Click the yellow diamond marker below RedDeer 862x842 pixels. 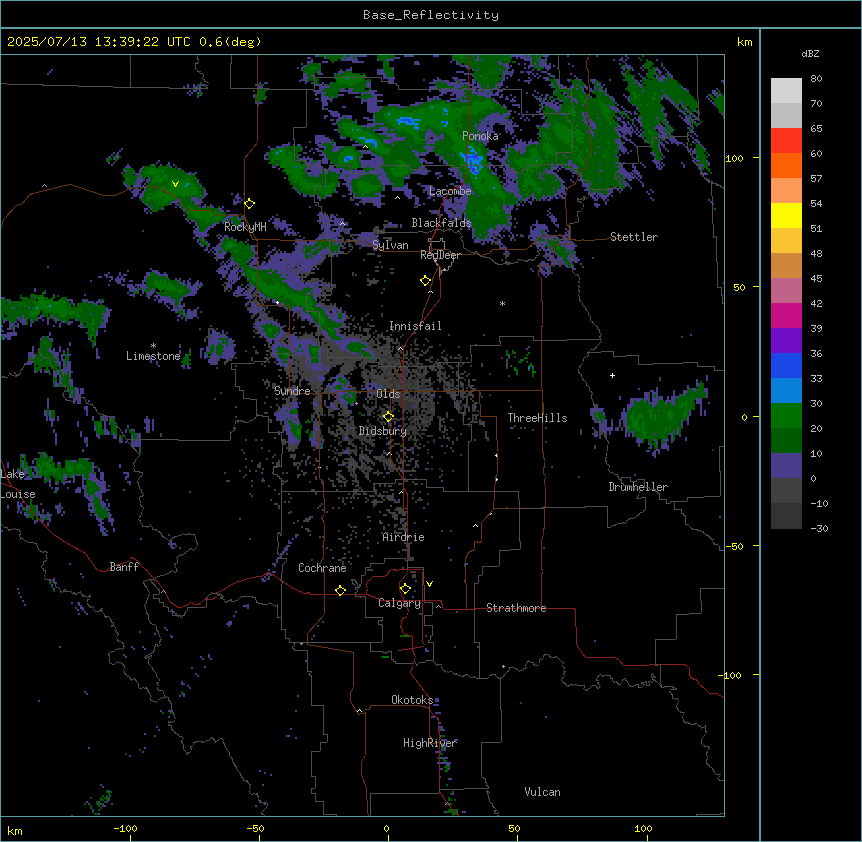click(426, 281)
